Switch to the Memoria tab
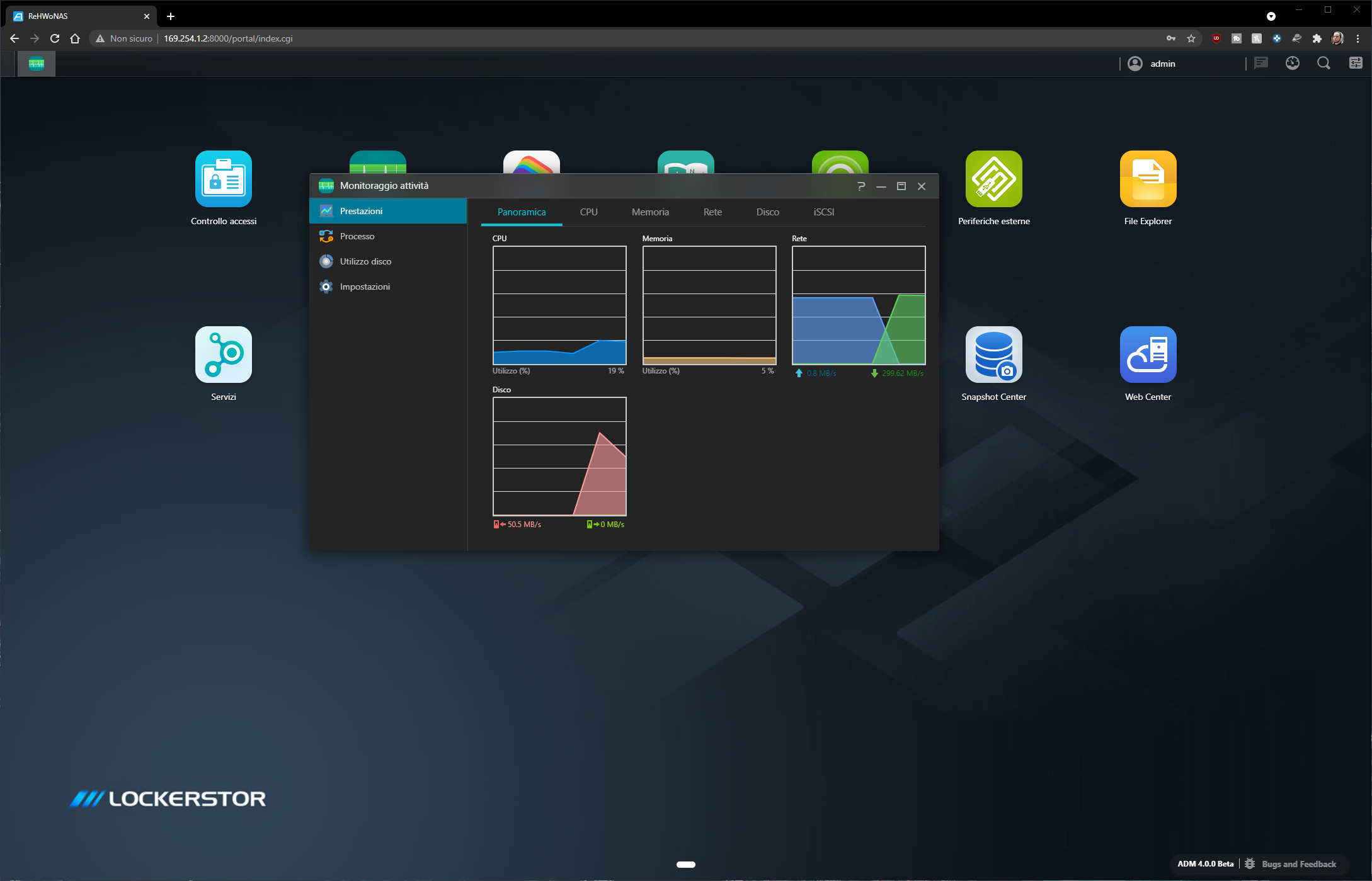 pyautogui.click(x=650, y=212)
